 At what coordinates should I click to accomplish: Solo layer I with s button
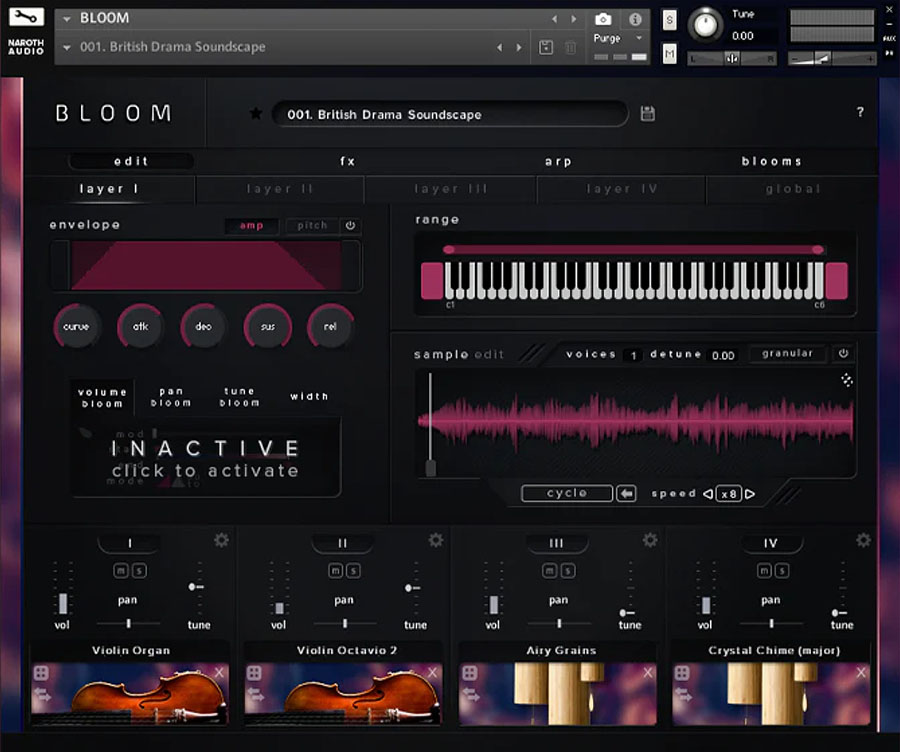click(139, 571)
